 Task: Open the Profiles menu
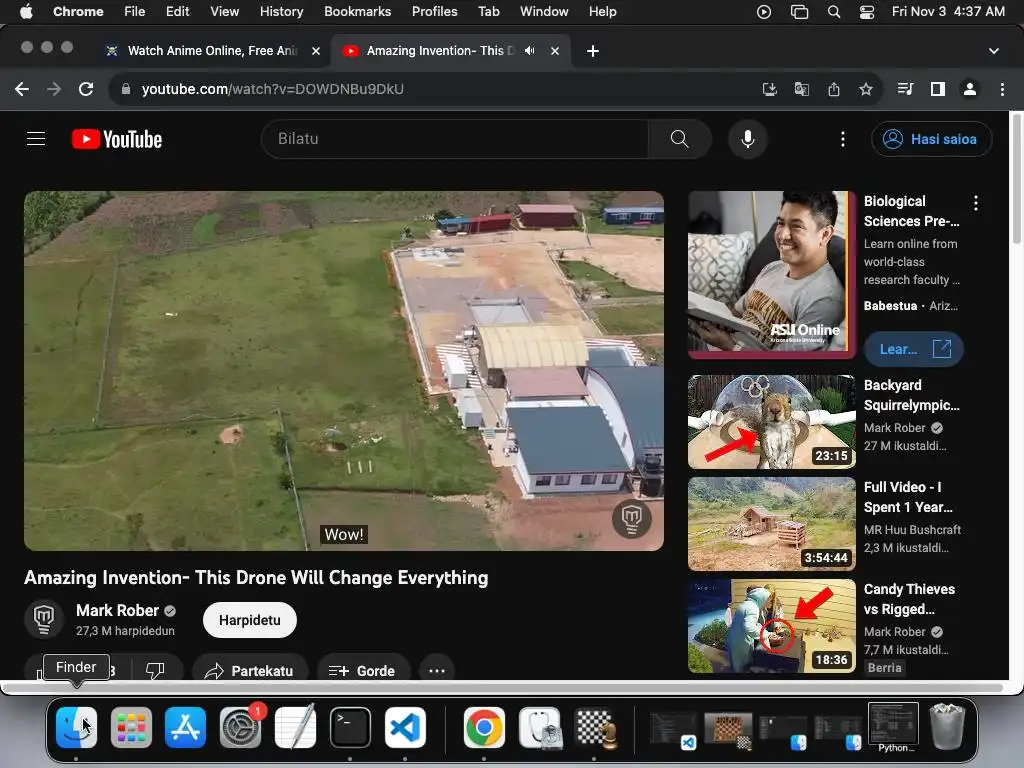point(434,11)
